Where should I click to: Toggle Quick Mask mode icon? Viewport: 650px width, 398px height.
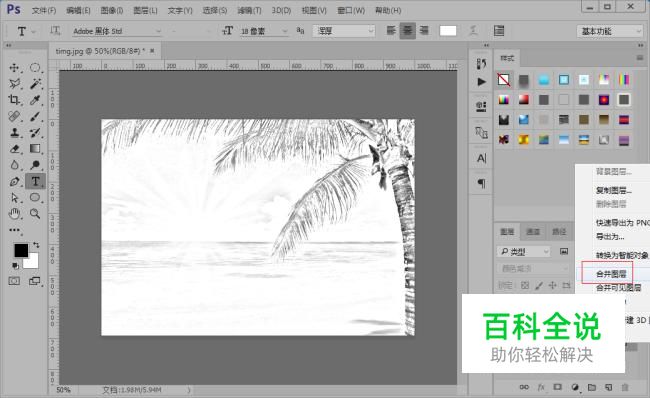(x=15, y=281)
